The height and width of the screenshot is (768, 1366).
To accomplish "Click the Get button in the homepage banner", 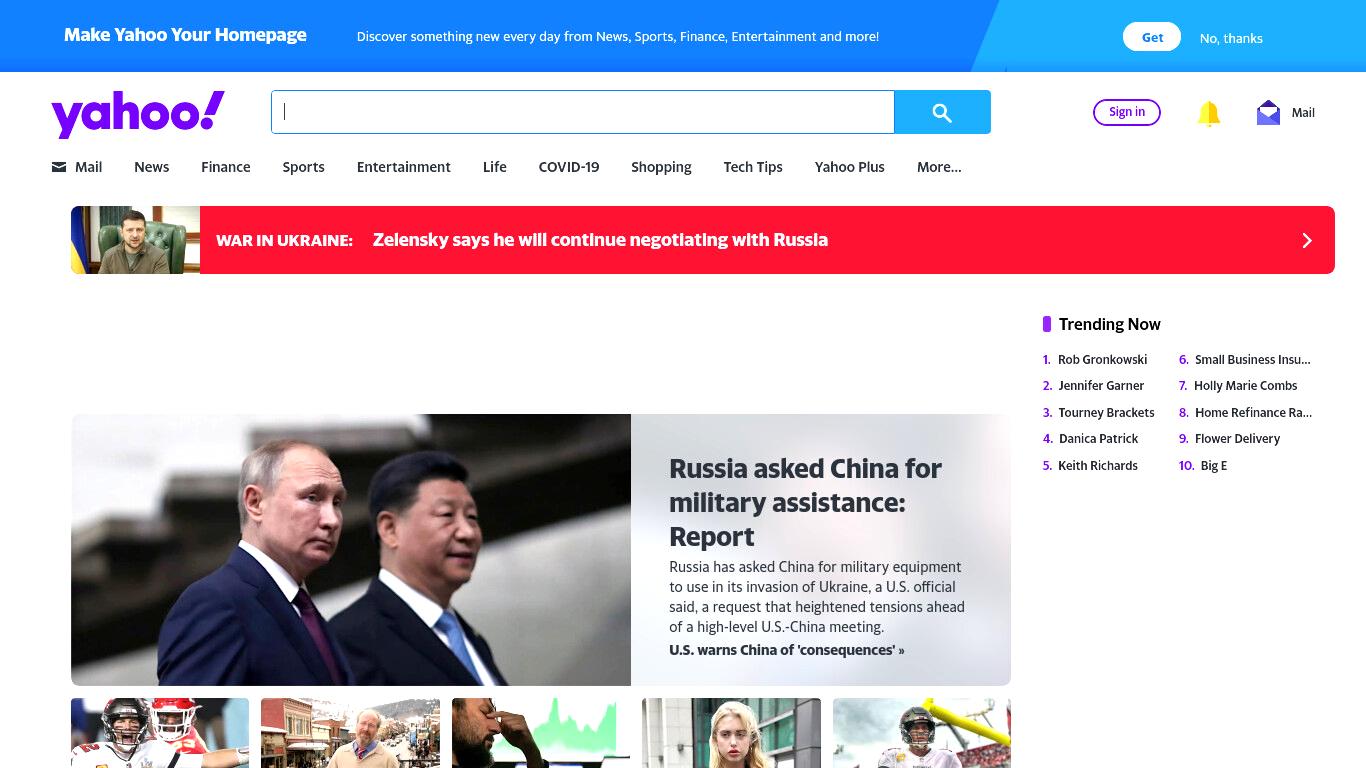I will click(1152, 37).
